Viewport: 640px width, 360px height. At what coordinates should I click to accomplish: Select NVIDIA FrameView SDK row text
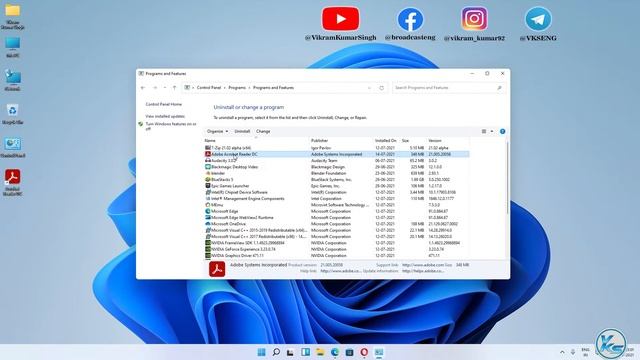[x=248, y=243]
